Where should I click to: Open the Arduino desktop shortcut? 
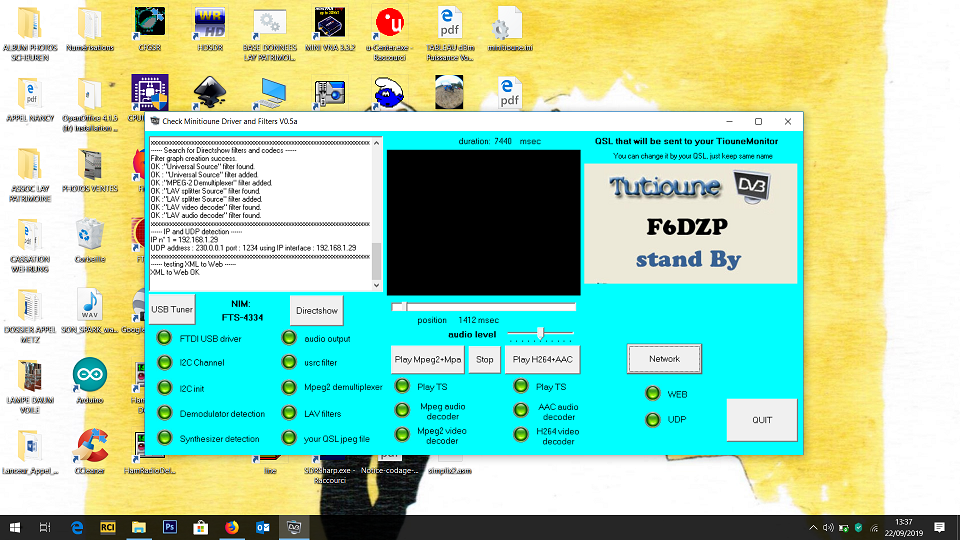coord(89,376)
